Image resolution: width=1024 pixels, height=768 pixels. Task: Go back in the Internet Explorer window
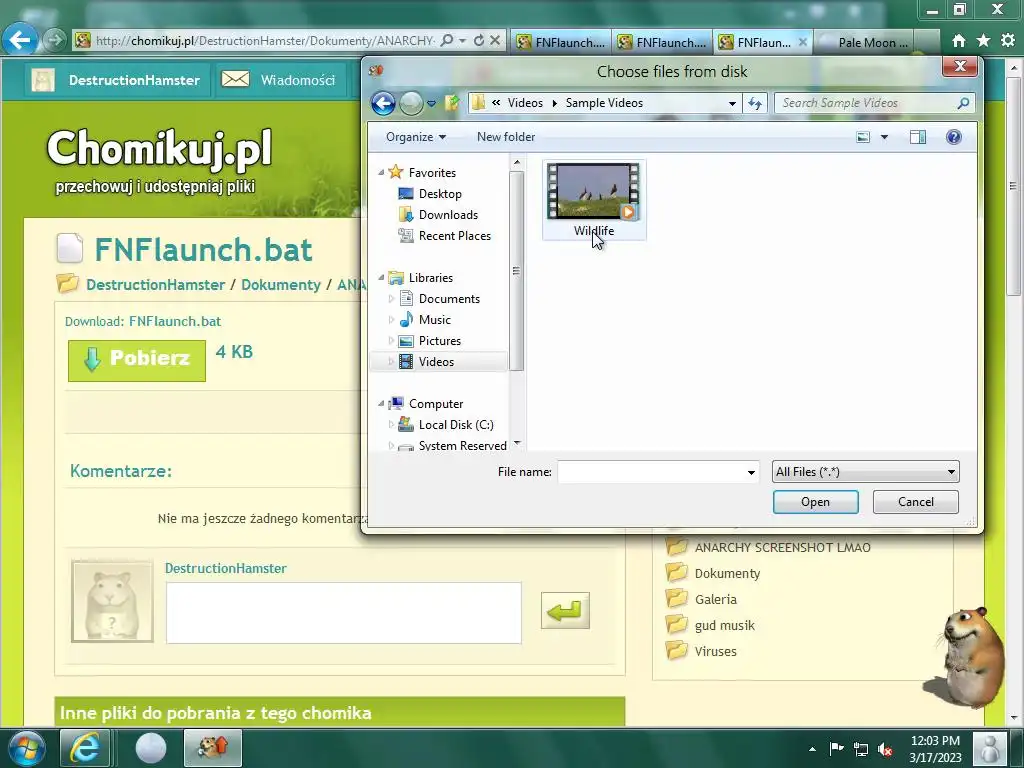click(19, 40)
